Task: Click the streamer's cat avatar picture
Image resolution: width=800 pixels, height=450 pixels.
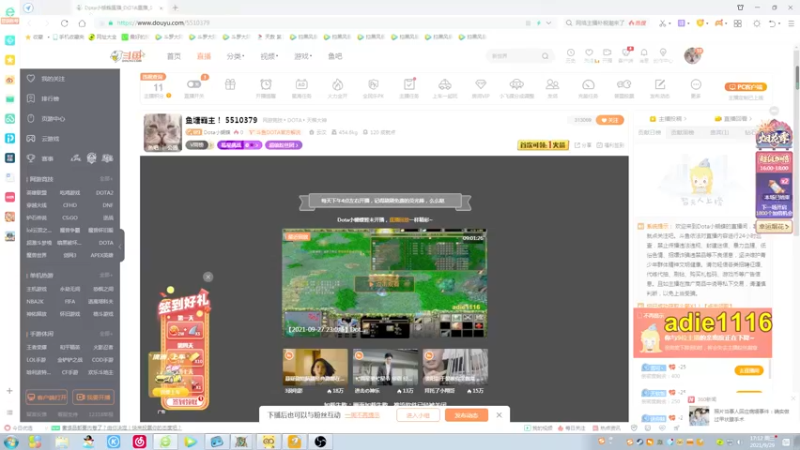Action: [x=162, y=133]
